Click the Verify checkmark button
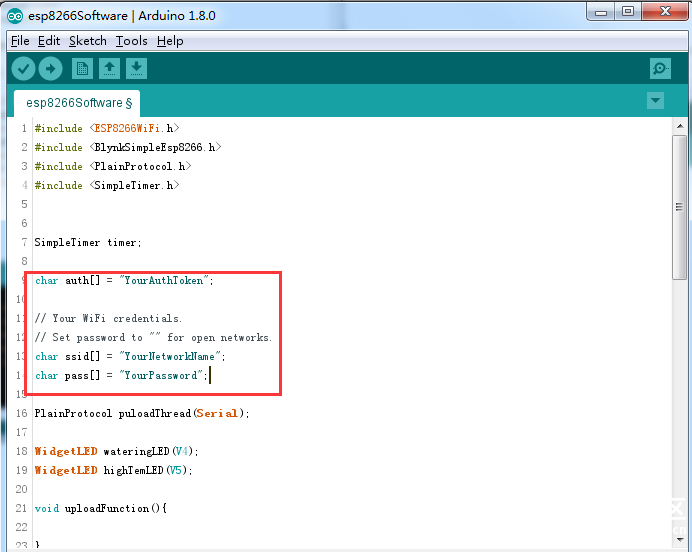Viewport: 692px width, 552px height. 23,69
